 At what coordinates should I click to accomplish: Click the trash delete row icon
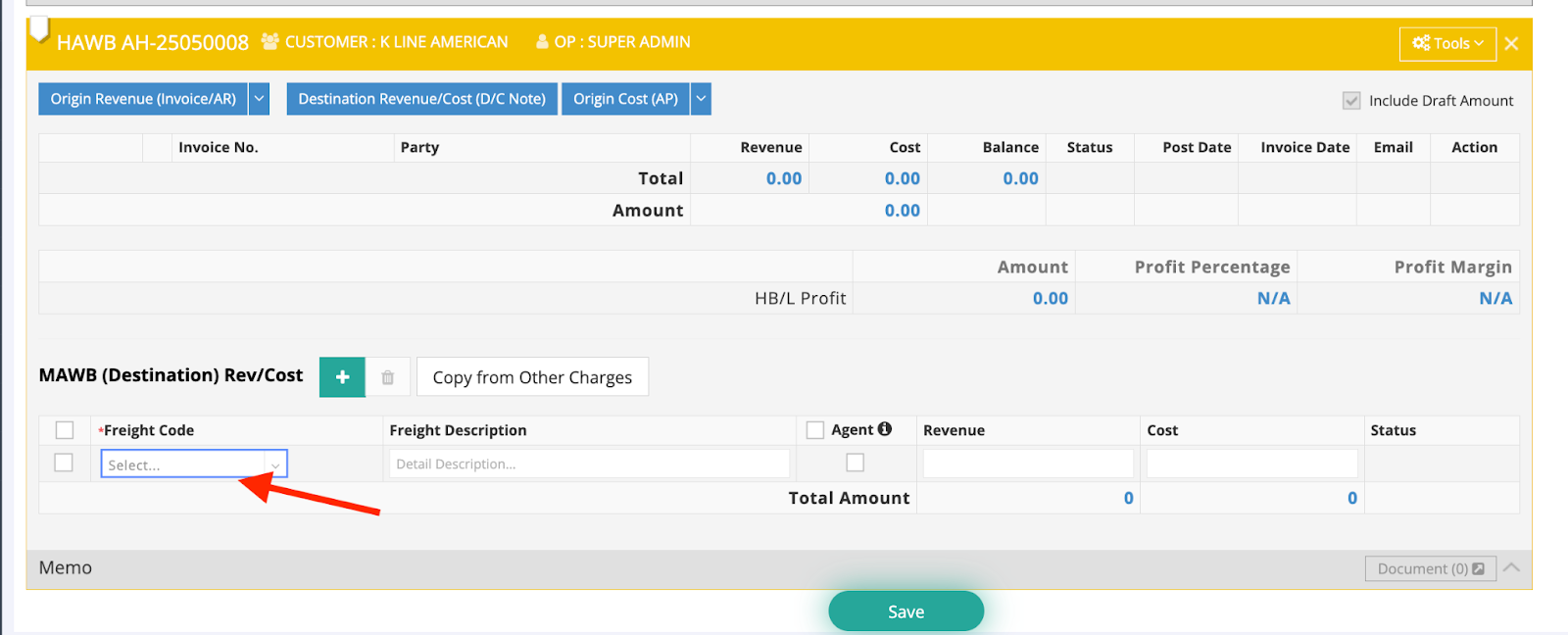tap(388, 377)
